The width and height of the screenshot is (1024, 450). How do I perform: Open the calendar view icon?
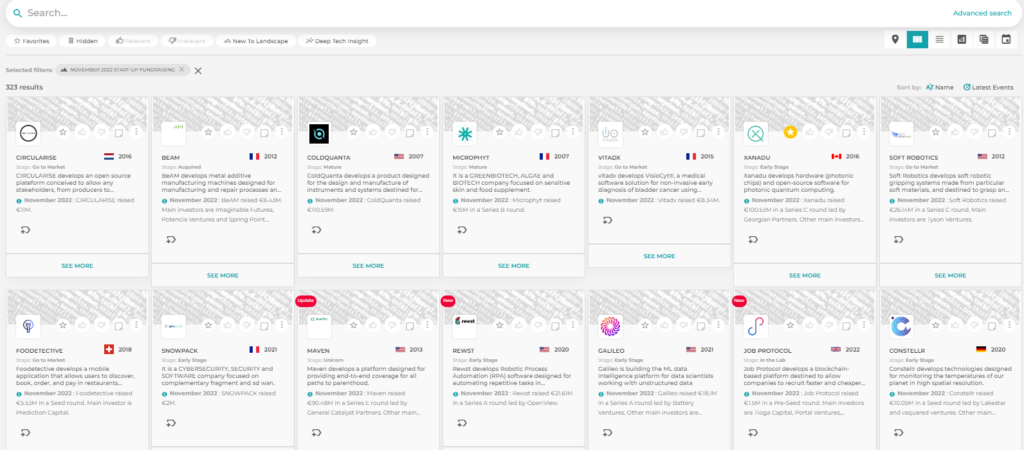coord(1006,40)
